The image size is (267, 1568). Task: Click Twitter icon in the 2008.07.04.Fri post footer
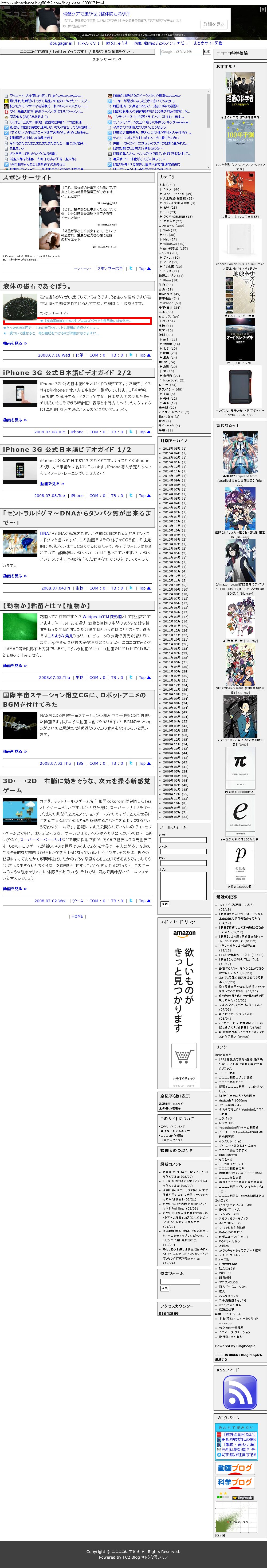coord(131,588)
